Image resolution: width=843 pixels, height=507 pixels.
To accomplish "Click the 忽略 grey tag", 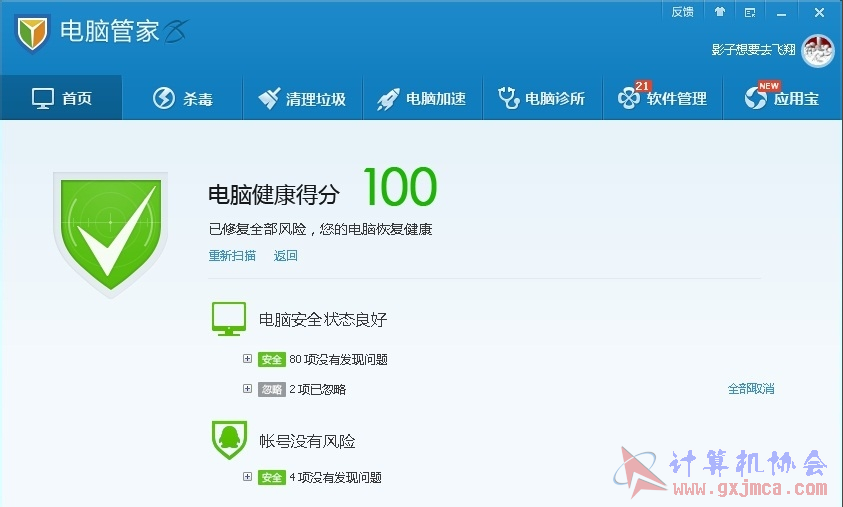I will (272, 389).
